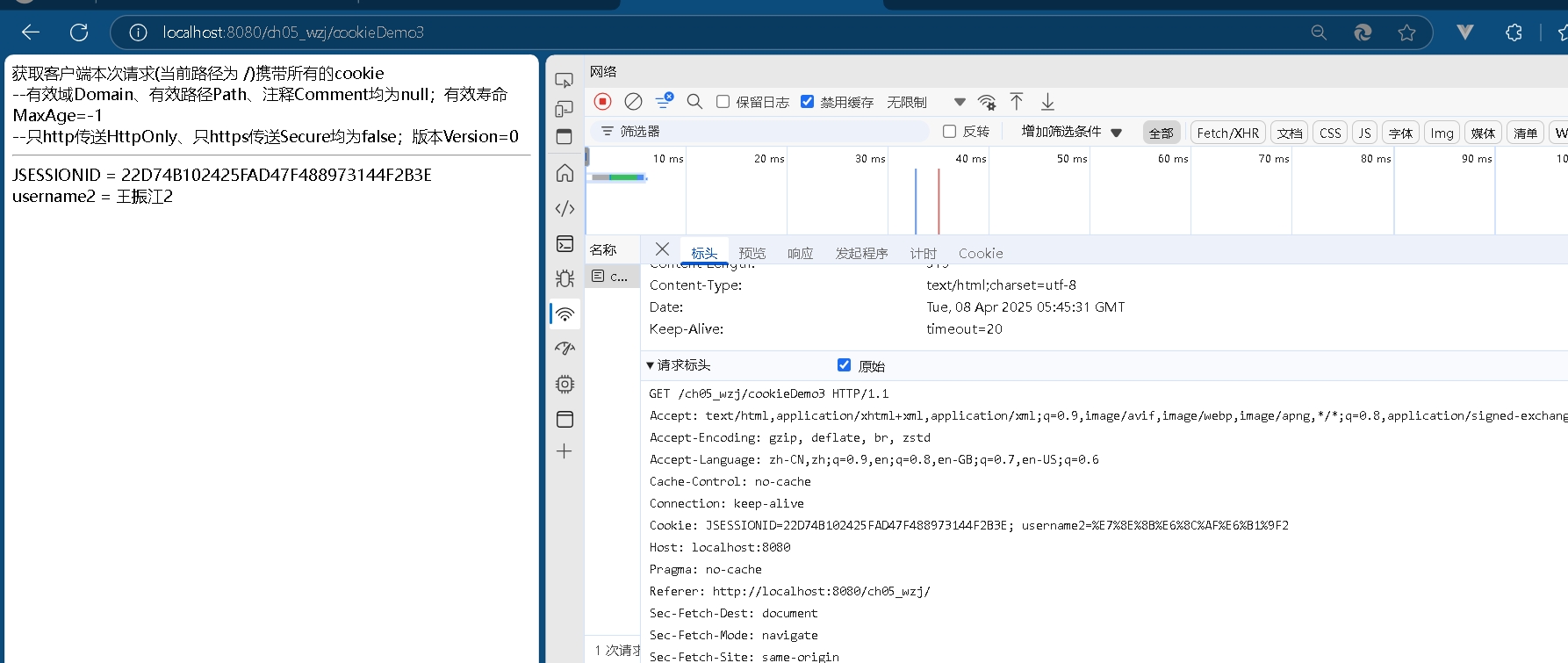
Task: Click the 筛选器 filter input field
Action: click(764, 132)
